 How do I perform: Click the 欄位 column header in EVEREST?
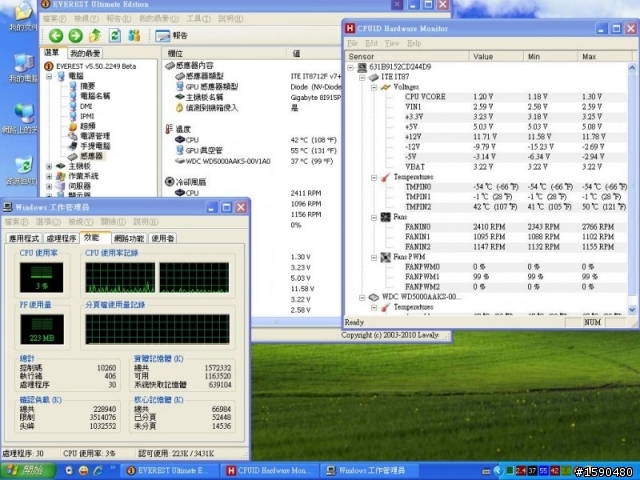[225, 53]
